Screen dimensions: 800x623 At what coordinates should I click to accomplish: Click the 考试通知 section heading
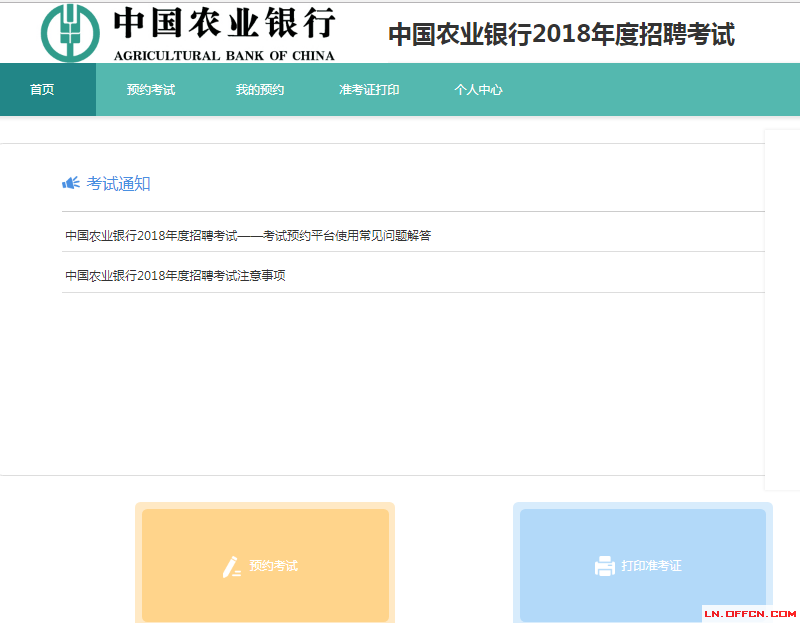tap(118, 183)
